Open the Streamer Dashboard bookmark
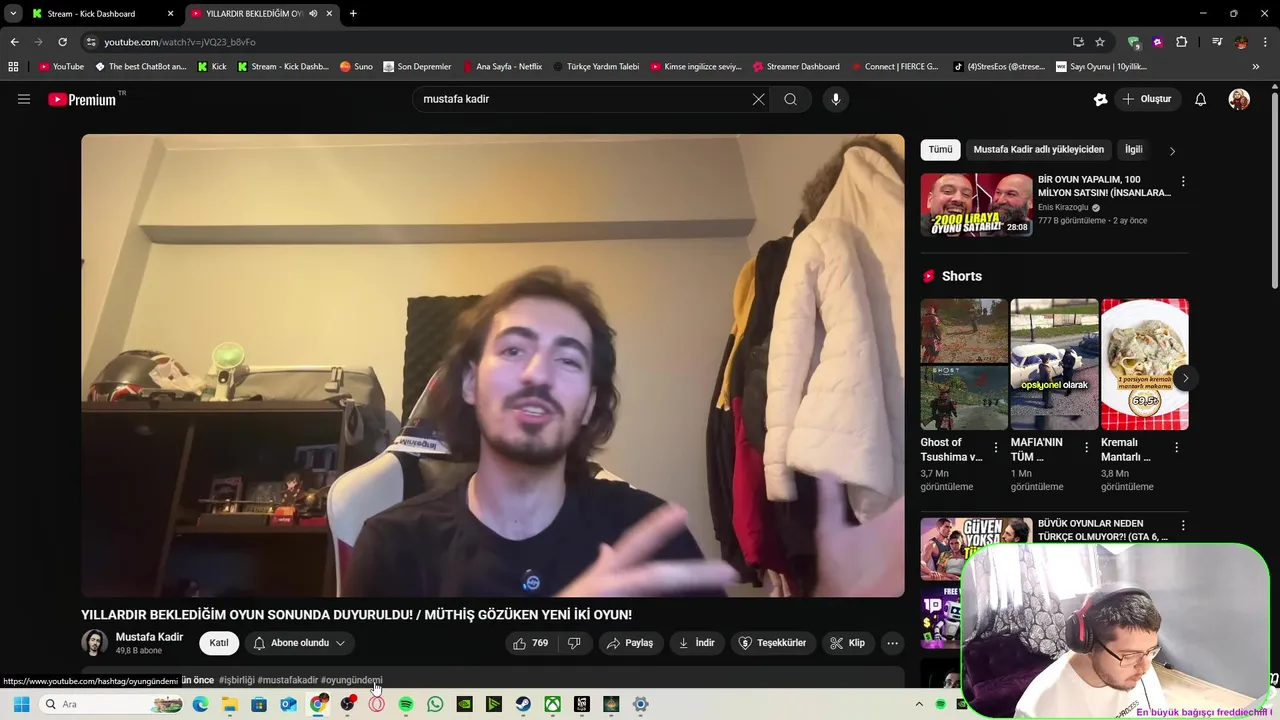The height and width of the screenshot is (720, 1280). pos(796,67)
